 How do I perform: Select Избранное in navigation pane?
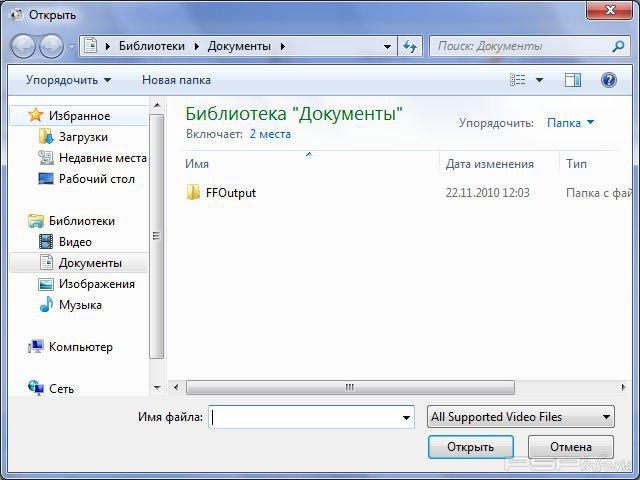tap(80, 116)
